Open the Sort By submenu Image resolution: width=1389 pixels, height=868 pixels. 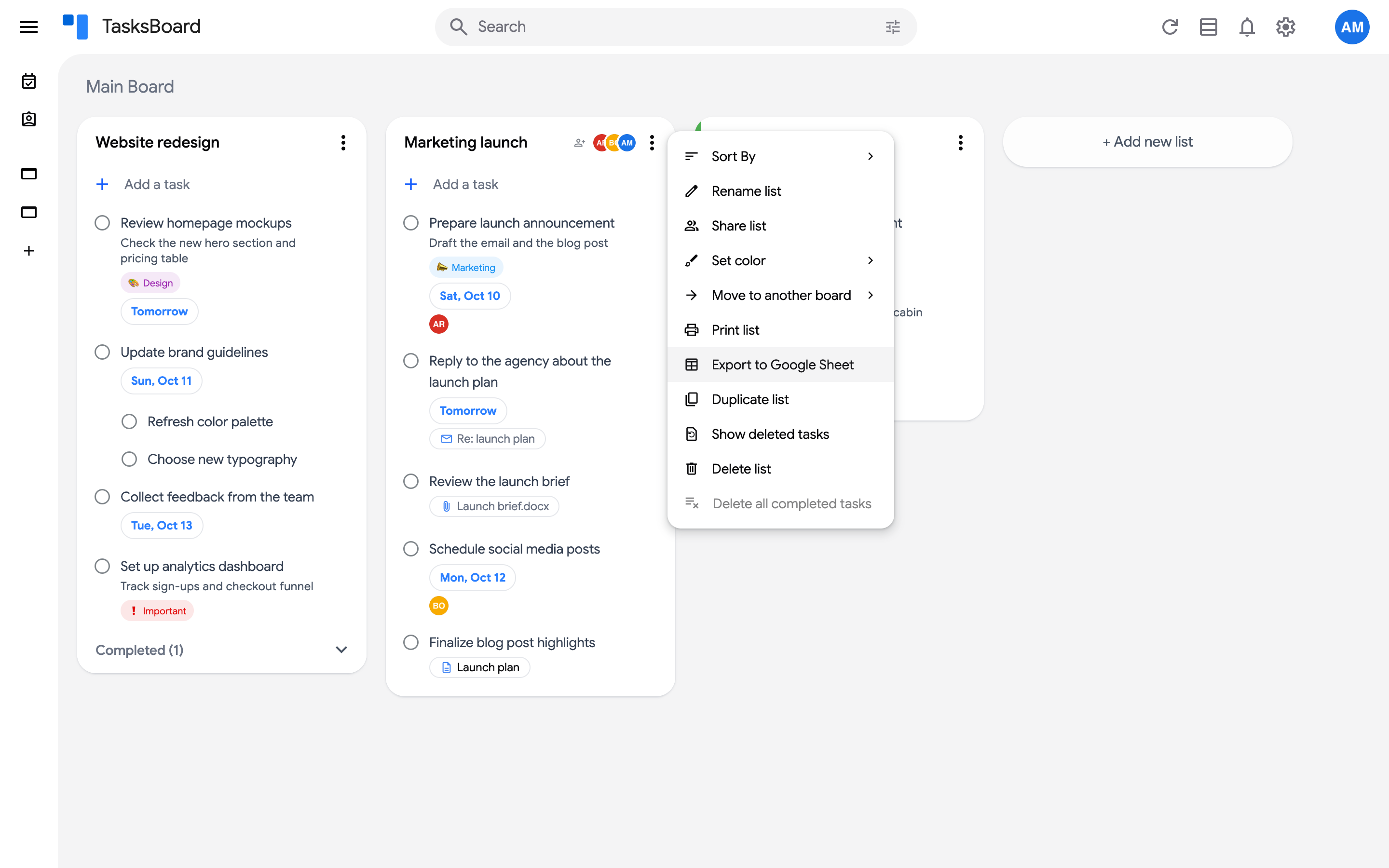point(780,156)
